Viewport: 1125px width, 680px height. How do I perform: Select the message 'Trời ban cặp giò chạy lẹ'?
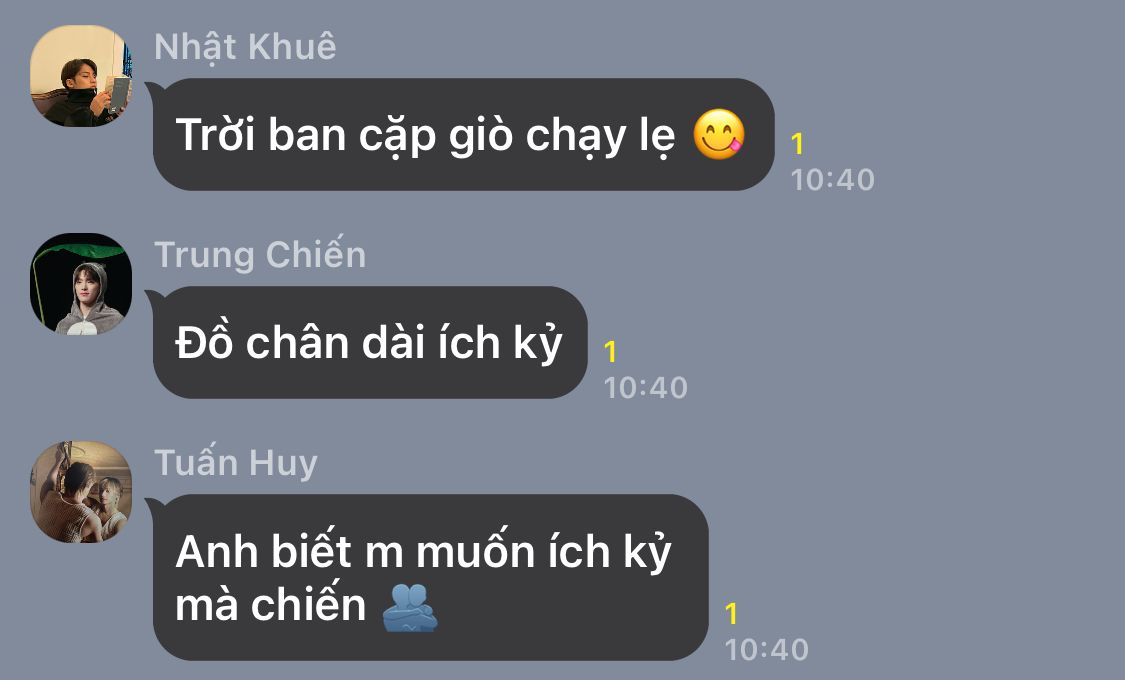coord(463,135)
